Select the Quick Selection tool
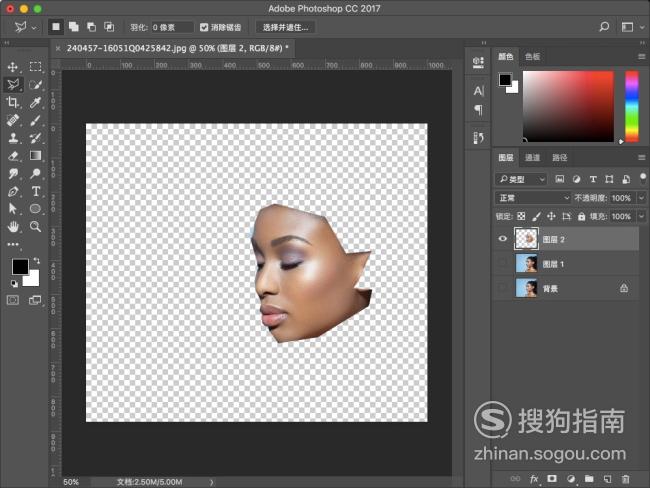The height and width of the screenshot is (488, 650). (x=35, y=85)
